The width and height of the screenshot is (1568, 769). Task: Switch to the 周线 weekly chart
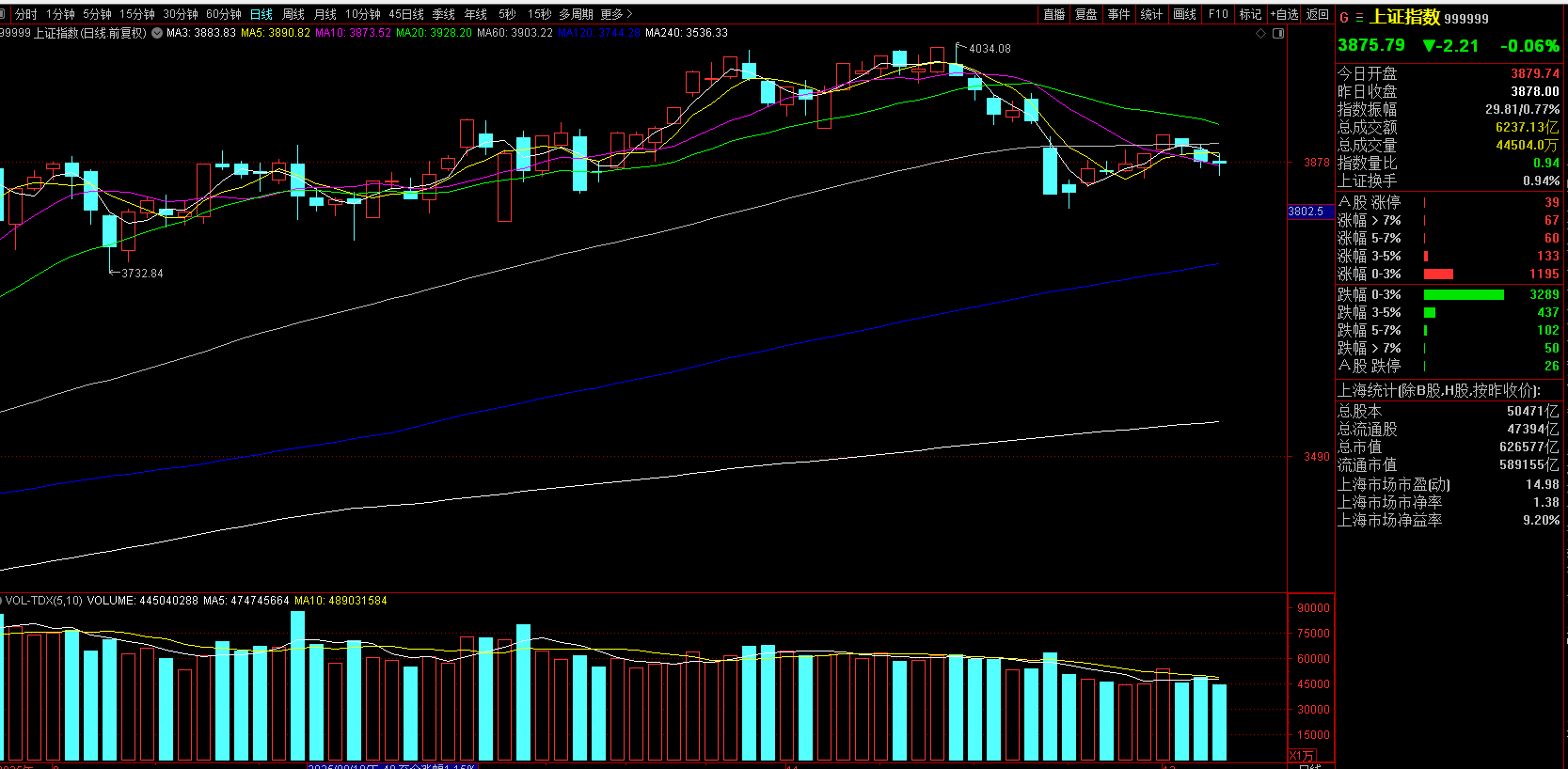(293, 14)
